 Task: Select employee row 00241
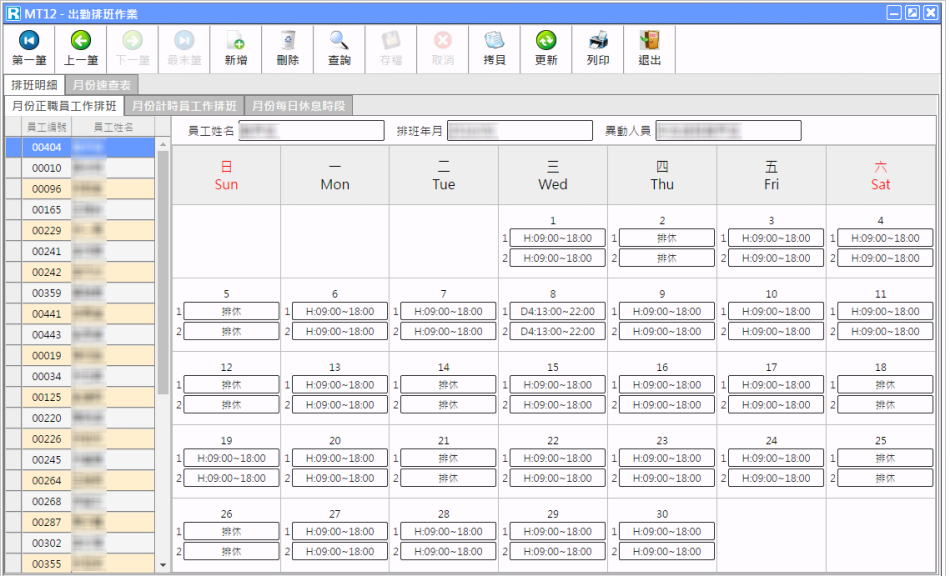click(x=80, y=251)
